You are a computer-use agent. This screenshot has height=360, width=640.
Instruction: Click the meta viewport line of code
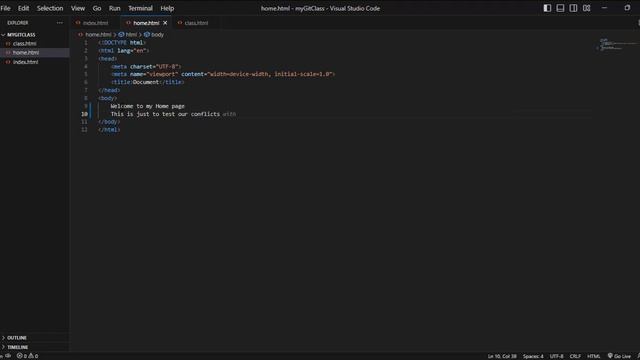click(x=223, y=74)
